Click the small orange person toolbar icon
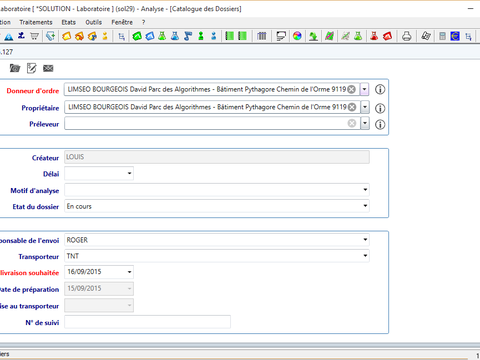Viewport: 480px width, 360px height. (105, 36)
